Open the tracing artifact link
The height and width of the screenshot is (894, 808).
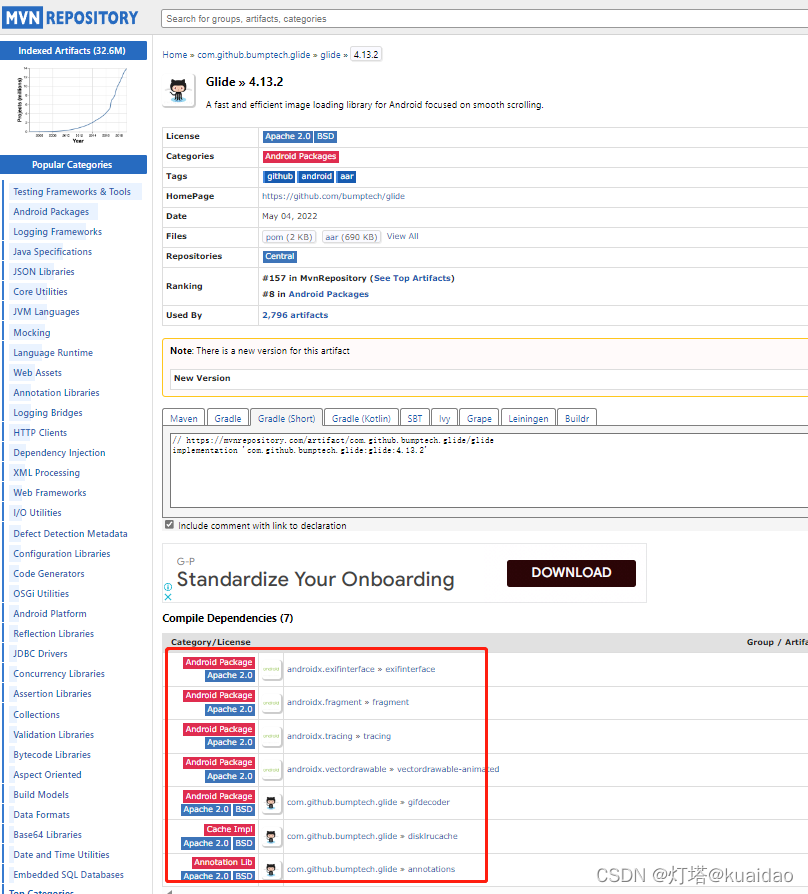(377, 736)
